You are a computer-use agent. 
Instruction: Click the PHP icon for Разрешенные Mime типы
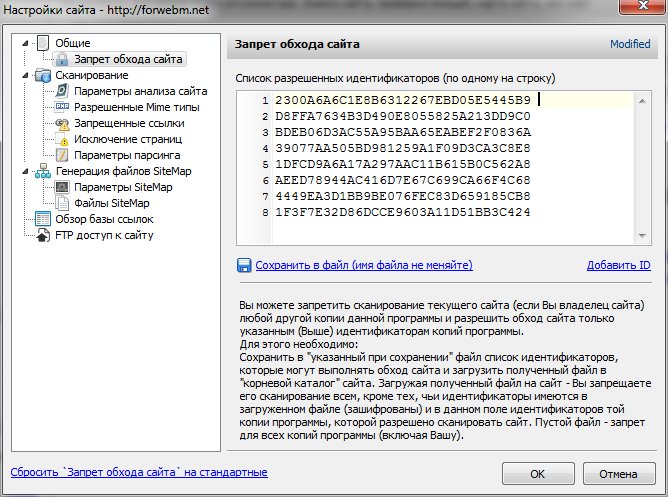pyautogui.click(x=62, y=107)
